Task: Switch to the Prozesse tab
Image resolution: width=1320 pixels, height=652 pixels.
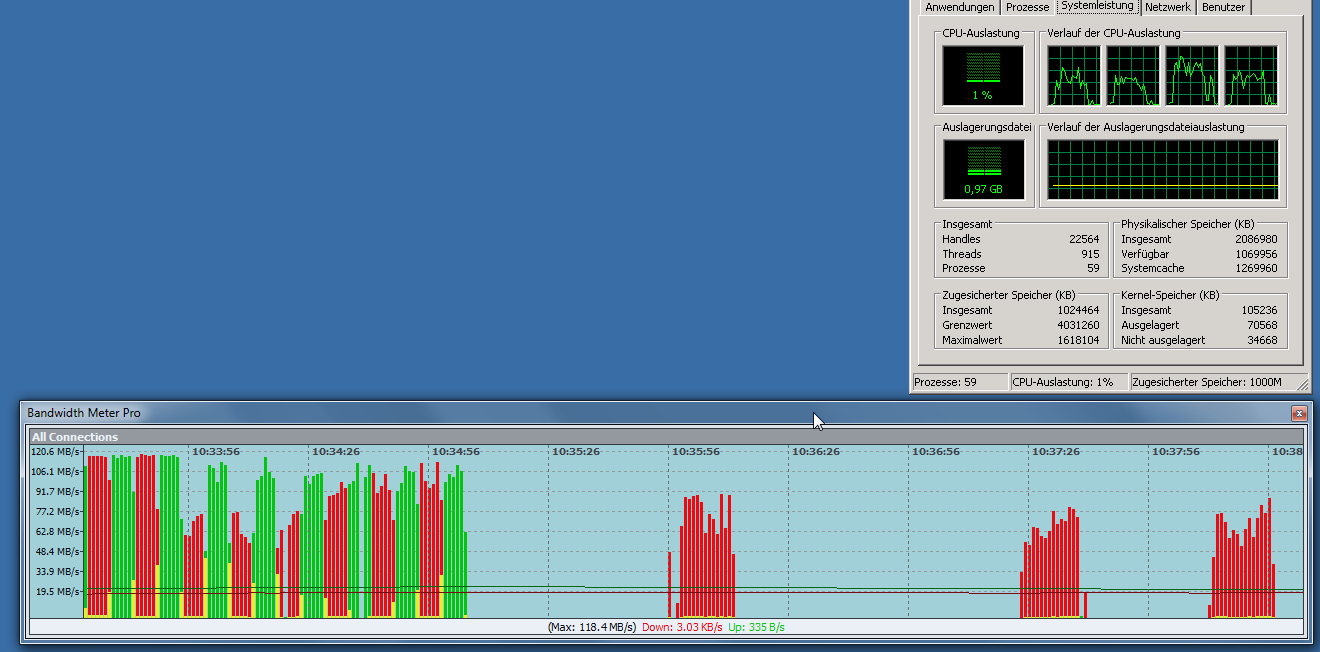Action: click(x=1027, y=7)
